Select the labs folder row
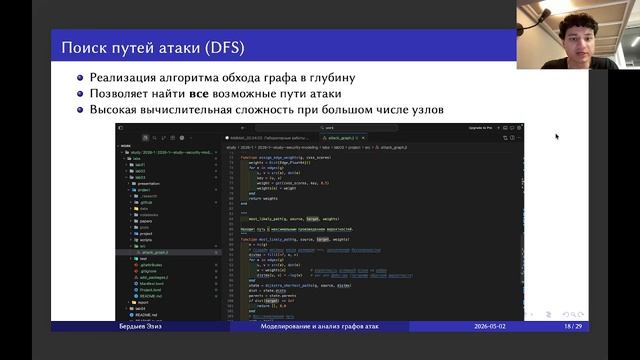The width and height of the screenshot is (640, 360). pos(169,158)
